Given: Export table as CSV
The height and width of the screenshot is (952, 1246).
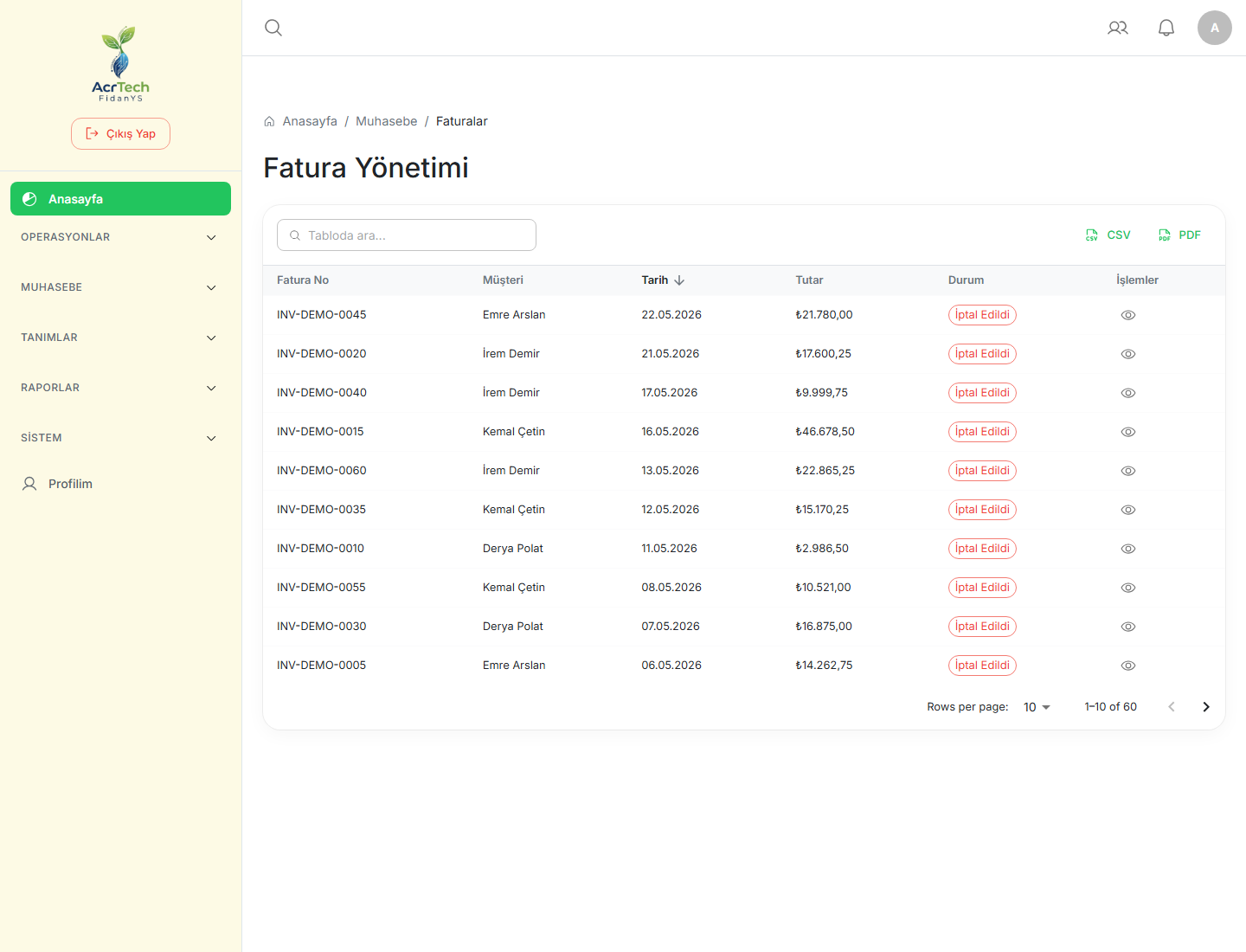Looking at the screenshot, I should tap(1108, 235).
